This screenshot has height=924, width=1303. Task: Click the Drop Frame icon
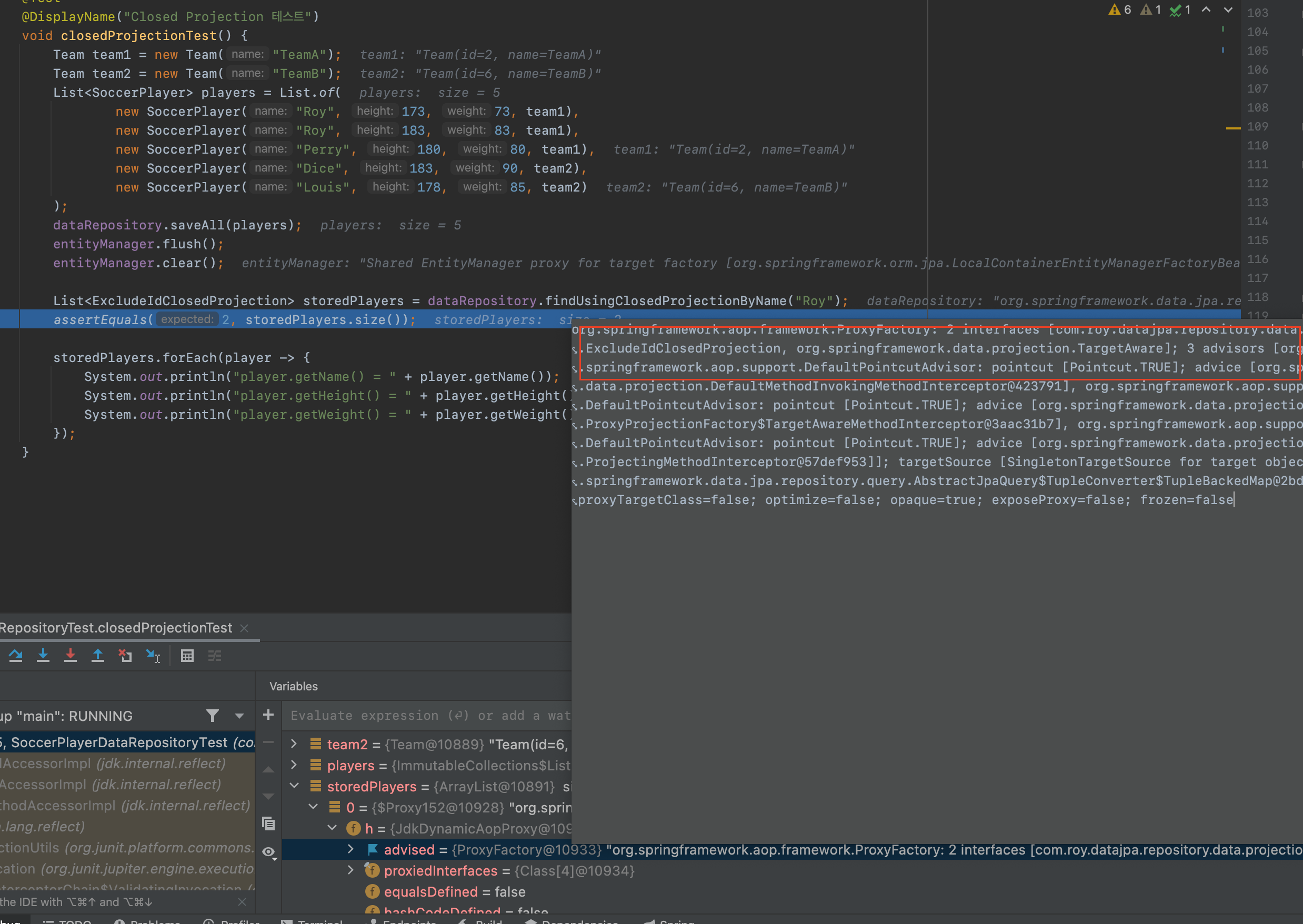pyautogui.click(x=125, y=656)
